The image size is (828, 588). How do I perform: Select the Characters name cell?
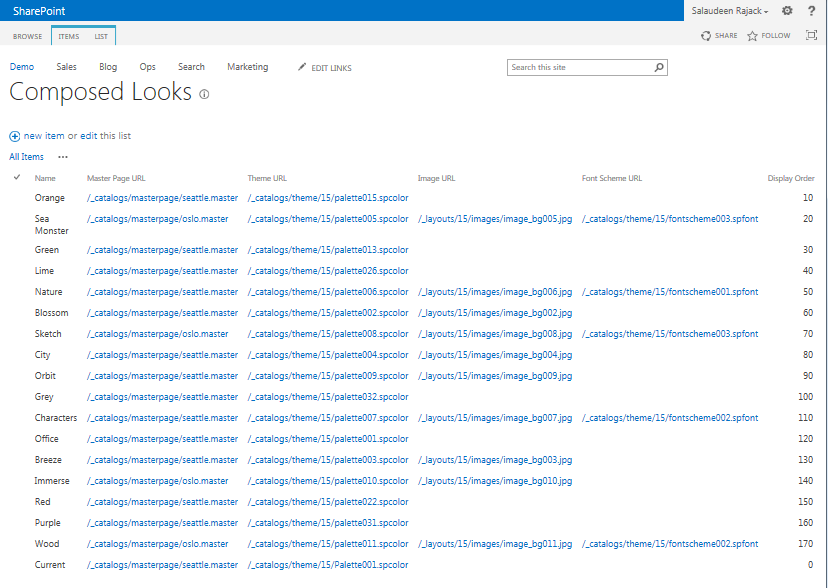point(55,418)
